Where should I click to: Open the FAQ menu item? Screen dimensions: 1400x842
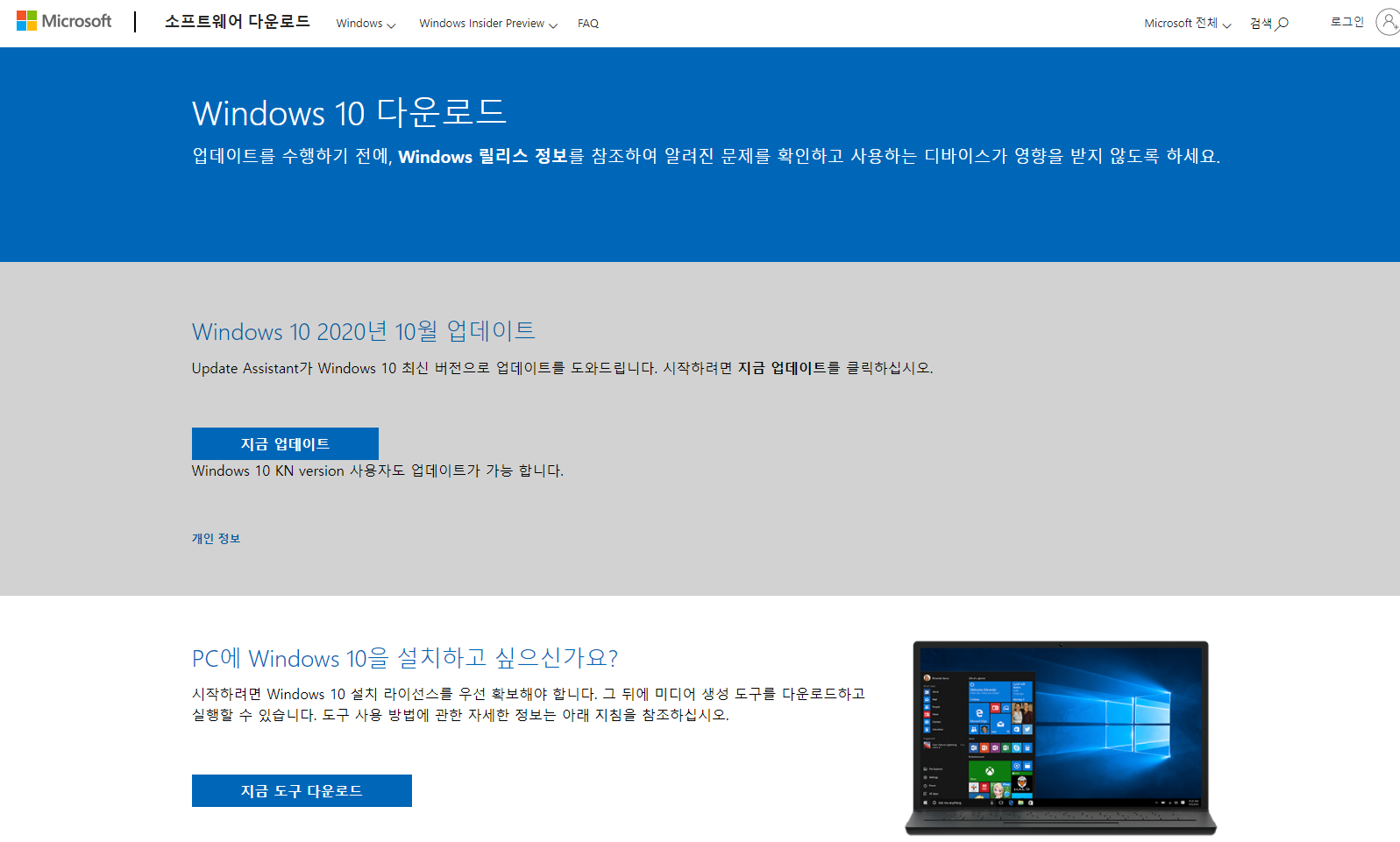click(x=588, y=24)
